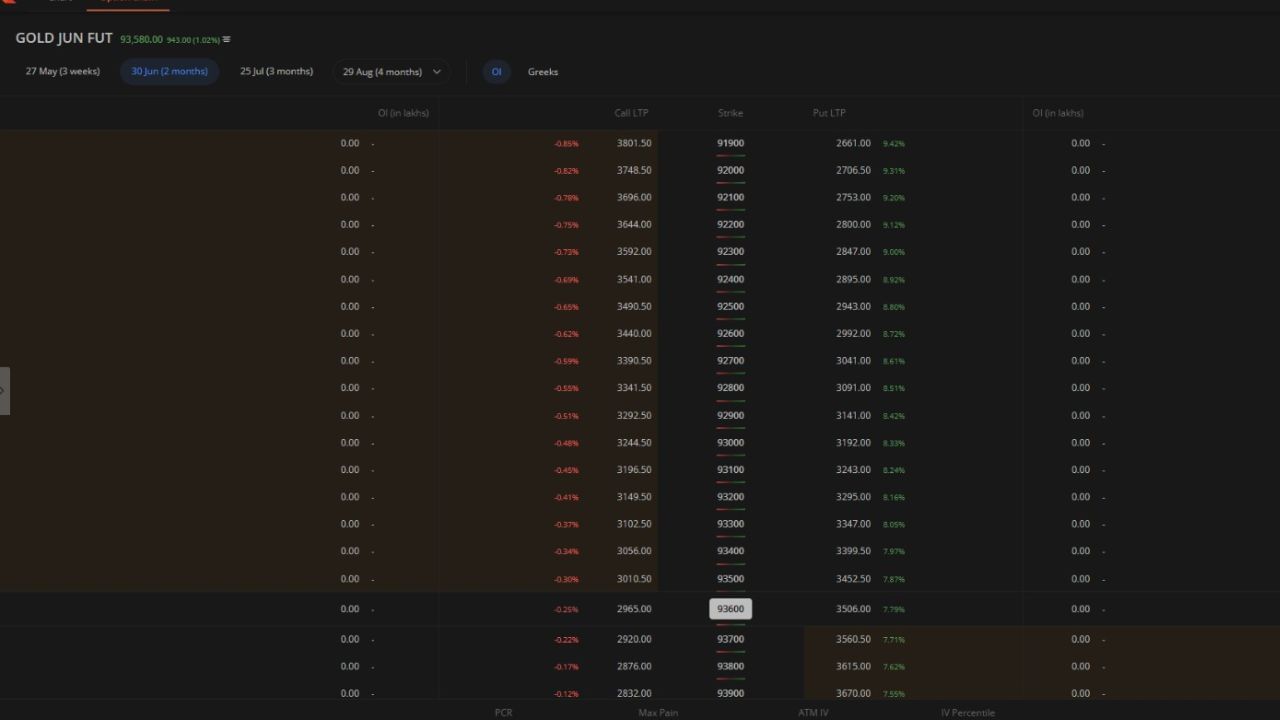The image size is (1280, 720).
Task: Click Call LTP value 3440.00
Action: (634, 333)
